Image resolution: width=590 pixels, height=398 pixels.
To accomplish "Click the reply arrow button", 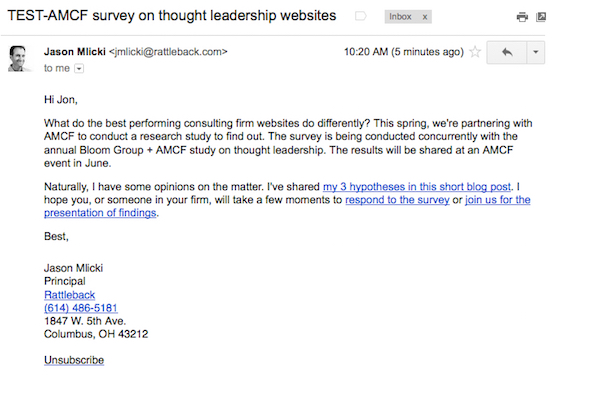I will [x=506, y=52].
